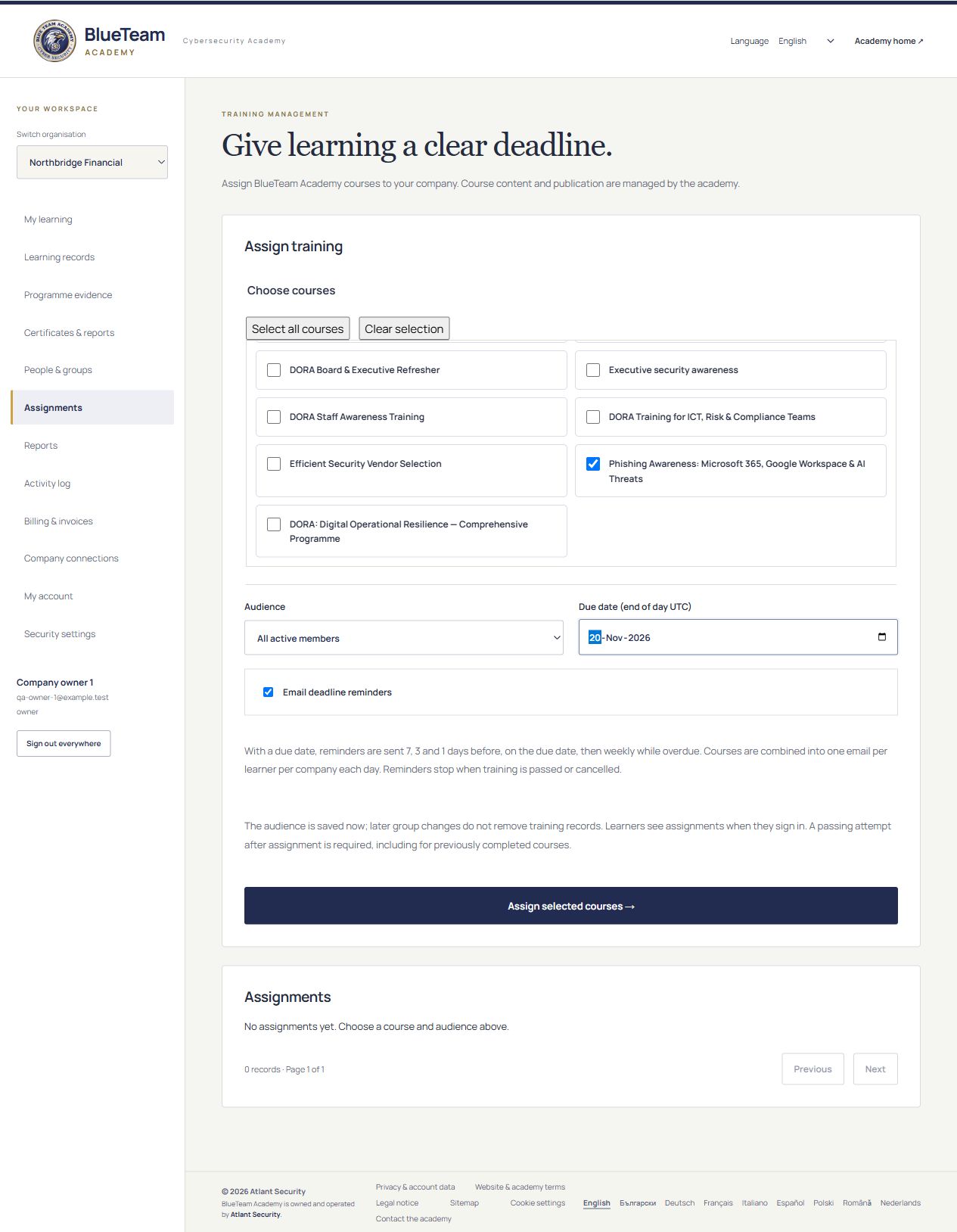
Task: Open Privacy & account data link
Action: [x=415, y=1187]
